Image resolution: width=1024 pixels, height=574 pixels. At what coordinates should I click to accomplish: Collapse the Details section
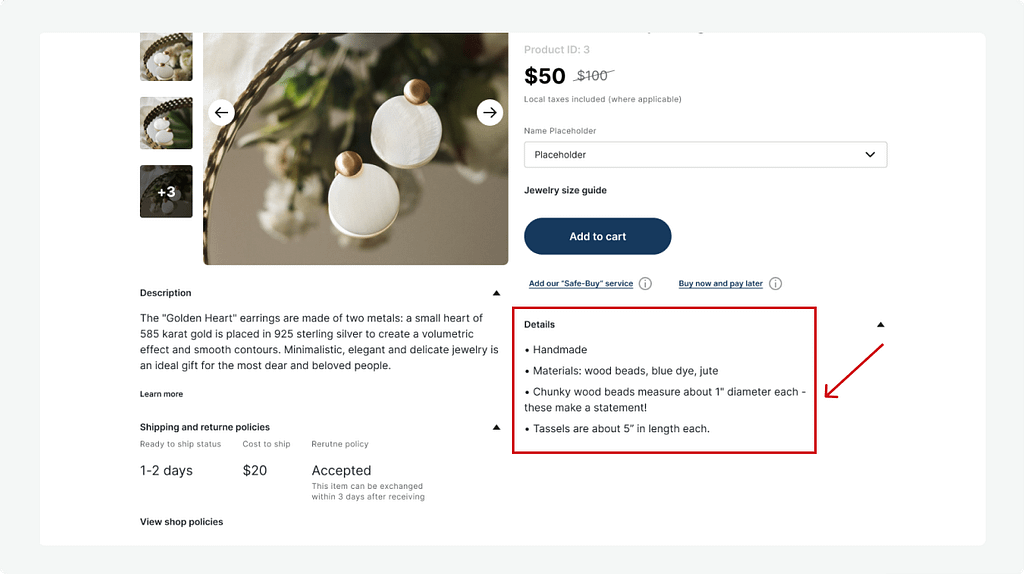click(x=880, y=324)
